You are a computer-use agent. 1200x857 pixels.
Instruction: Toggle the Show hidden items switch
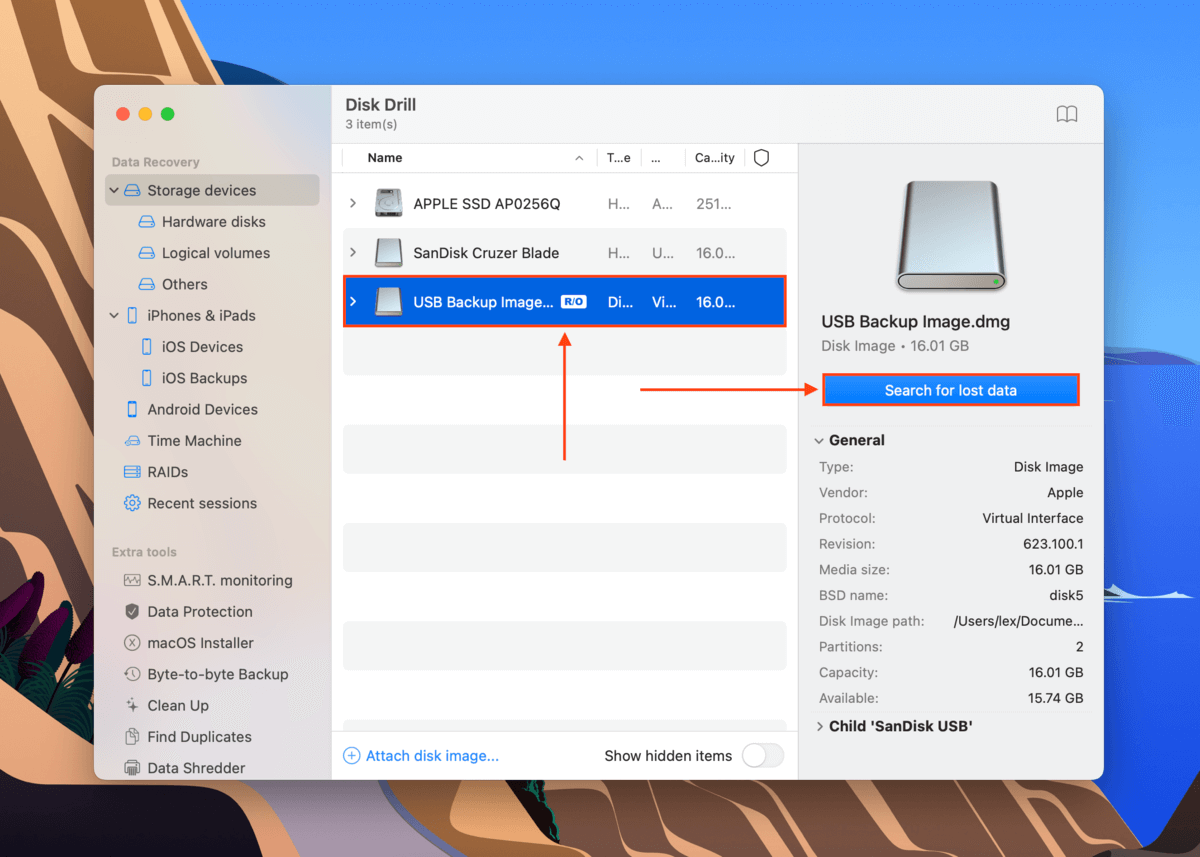click(762, 756)
